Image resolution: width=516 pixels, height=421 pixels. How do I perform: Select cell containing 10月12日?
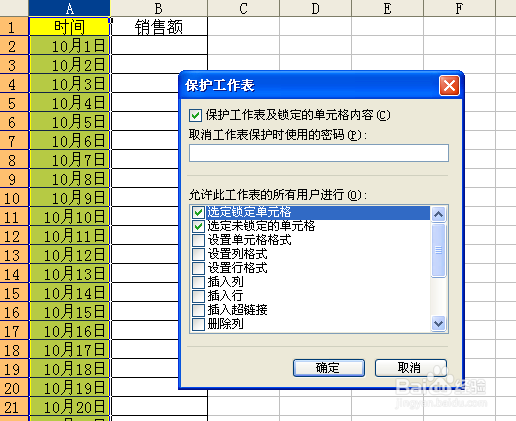pyautogui.click(x=69, y=255)
